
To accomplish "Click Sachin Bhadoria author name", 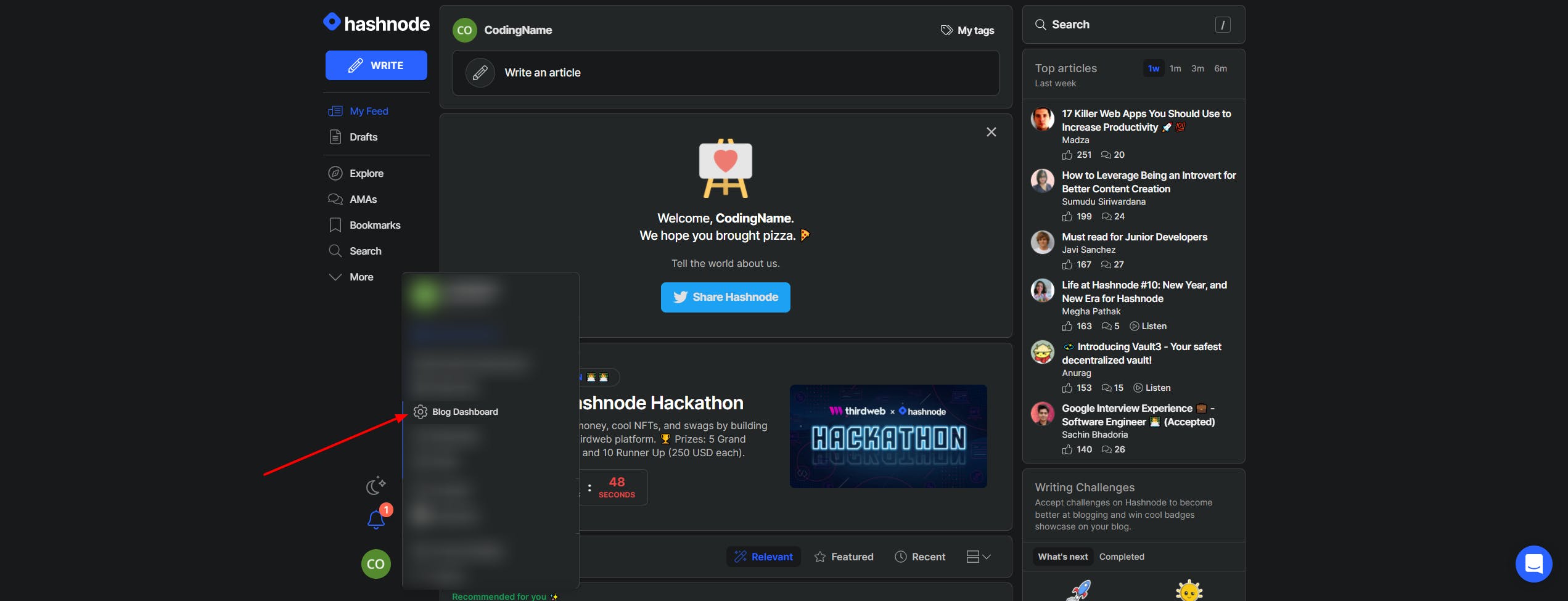I will tap(1095, 435).
